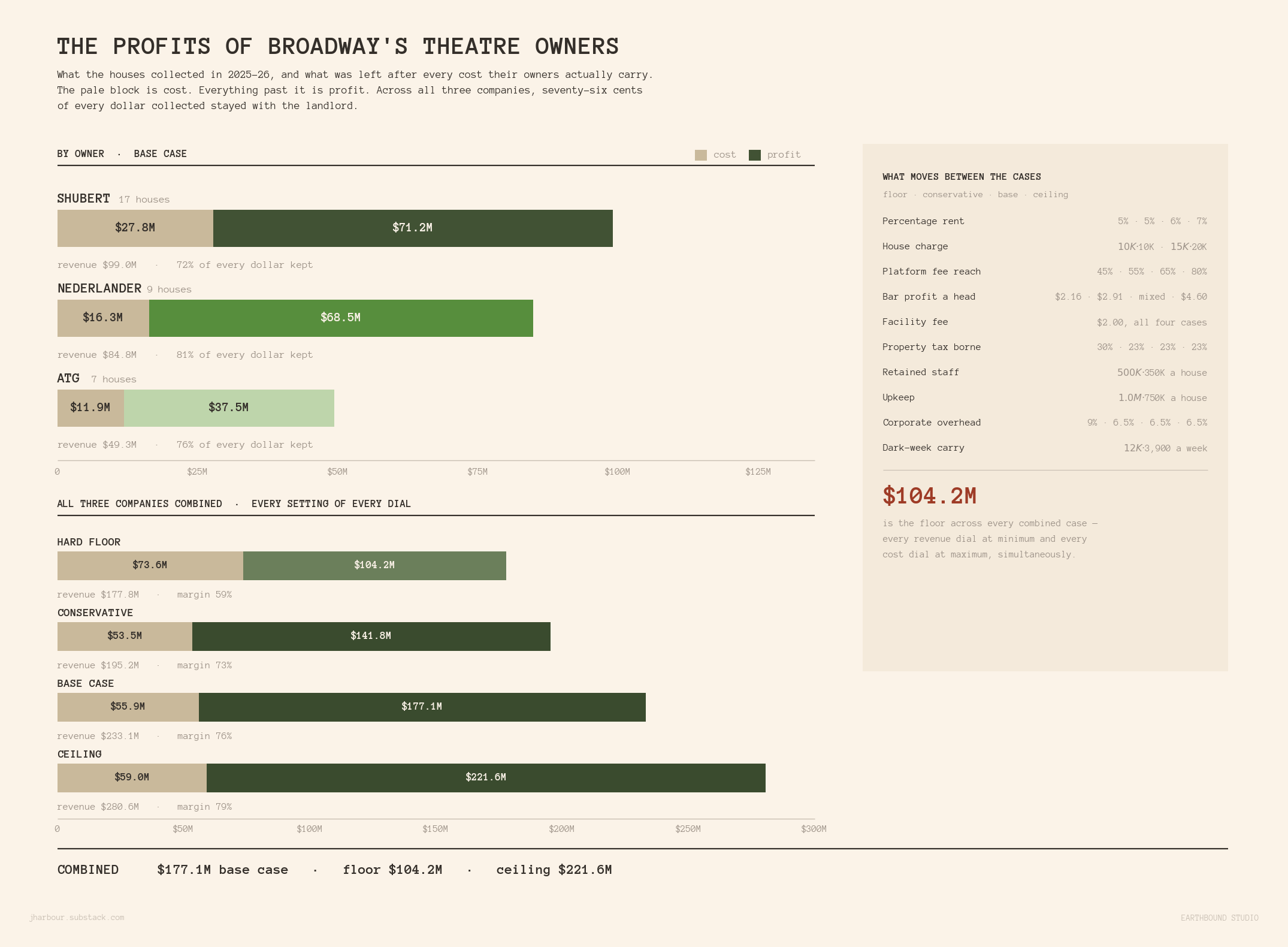1288x947 pixels.
Task: Click Nederlander's $16.3M cost segment
Action: pyautogui.click(x=103, y=318)
